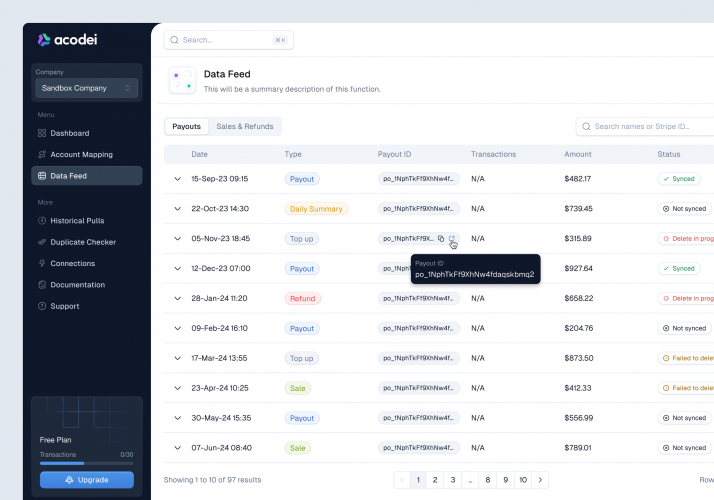Go to previous page arrow
This screenshot has height=500, width=714.
(402, 480)
